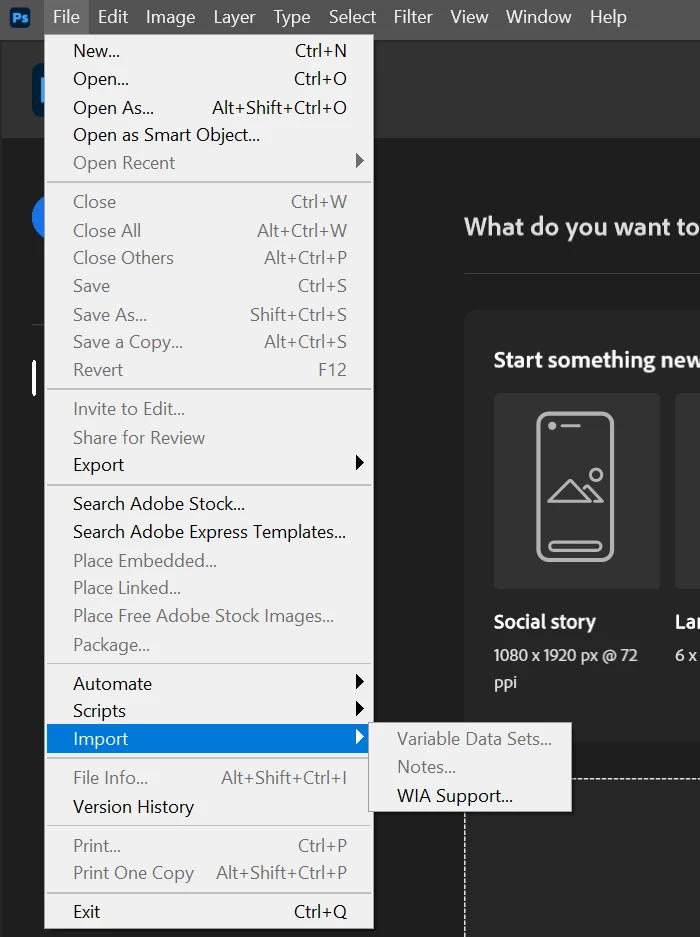
Task: Select Open As... menu entry
Action: point(209,108)
